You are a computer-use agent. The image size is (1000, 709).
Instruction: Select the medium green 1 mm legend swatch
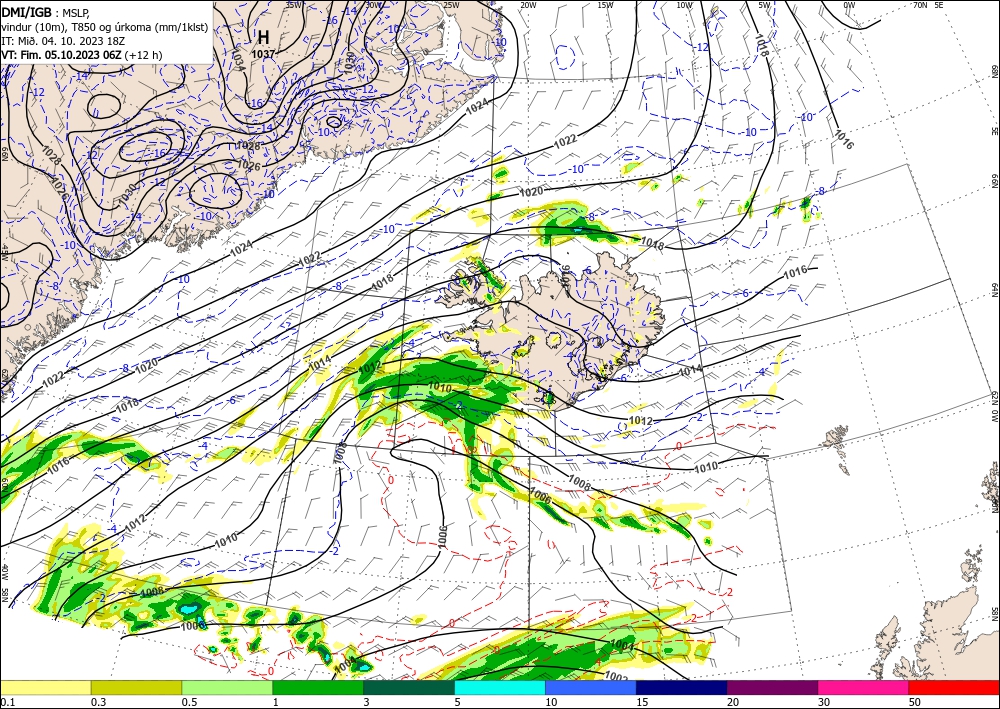(x=318, y=687)
